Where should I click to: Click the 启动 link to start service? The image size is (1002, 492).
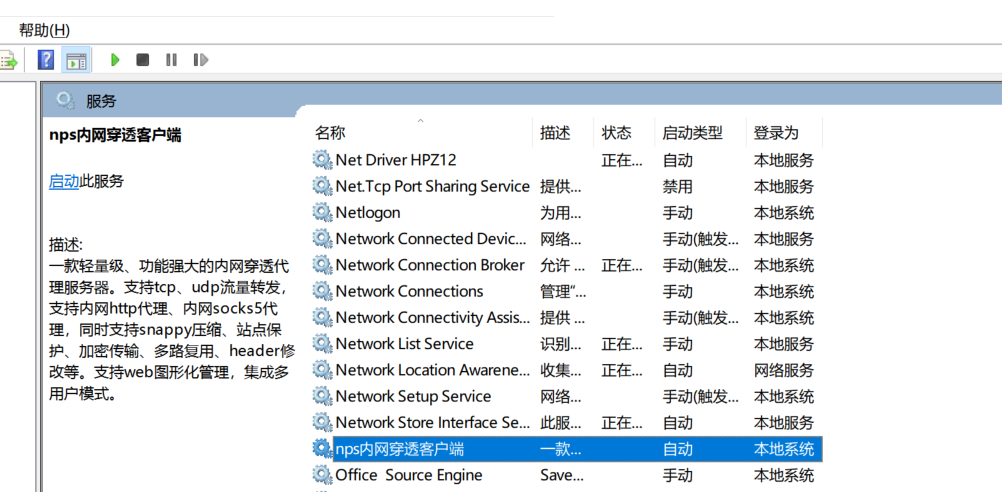point(64,181)
